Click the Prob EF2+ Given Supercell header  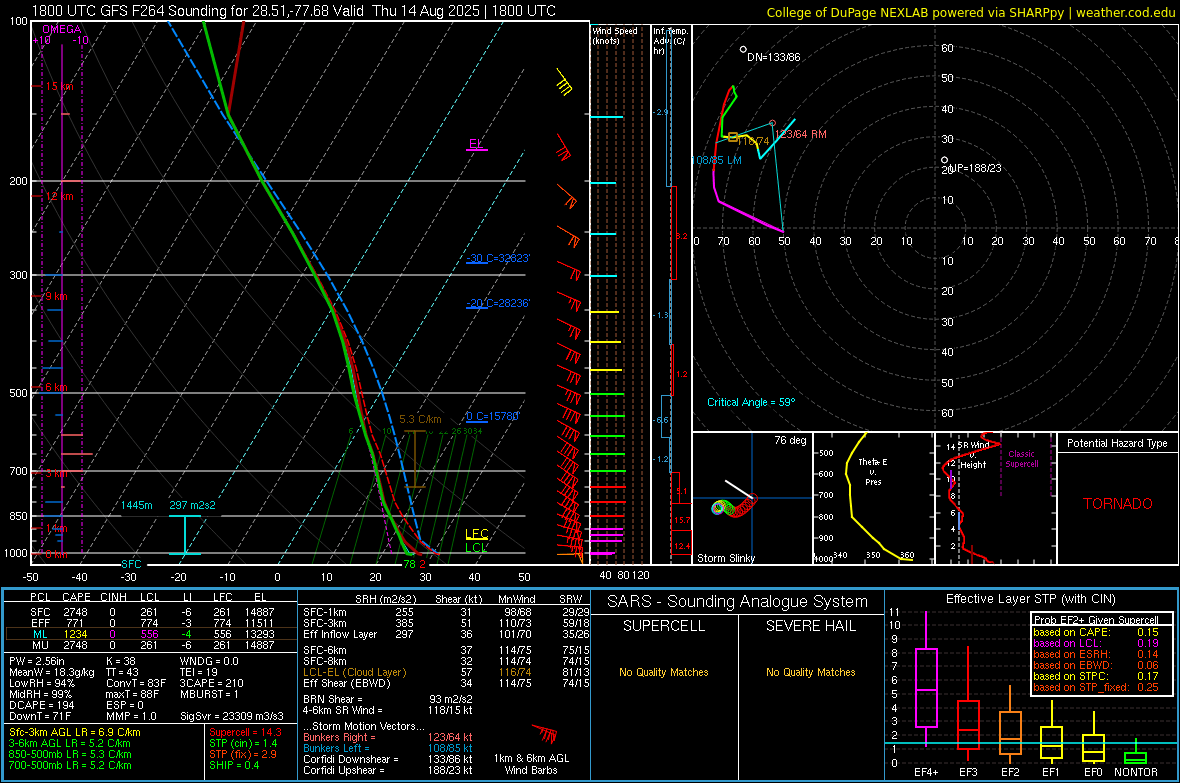click(1096, 620)
